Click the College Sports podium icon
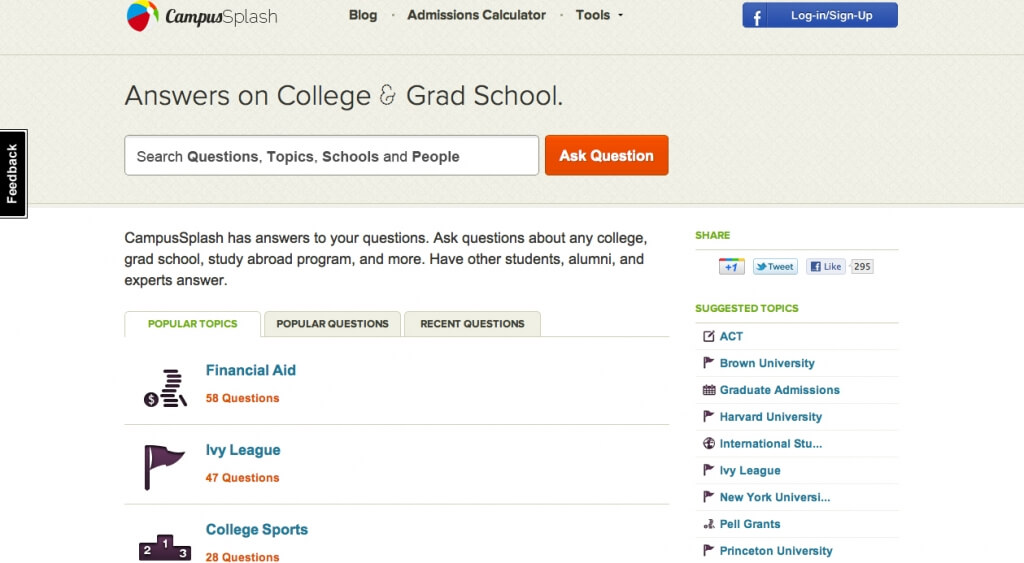This screenshot has height=563, width=1024. [165, 548]
